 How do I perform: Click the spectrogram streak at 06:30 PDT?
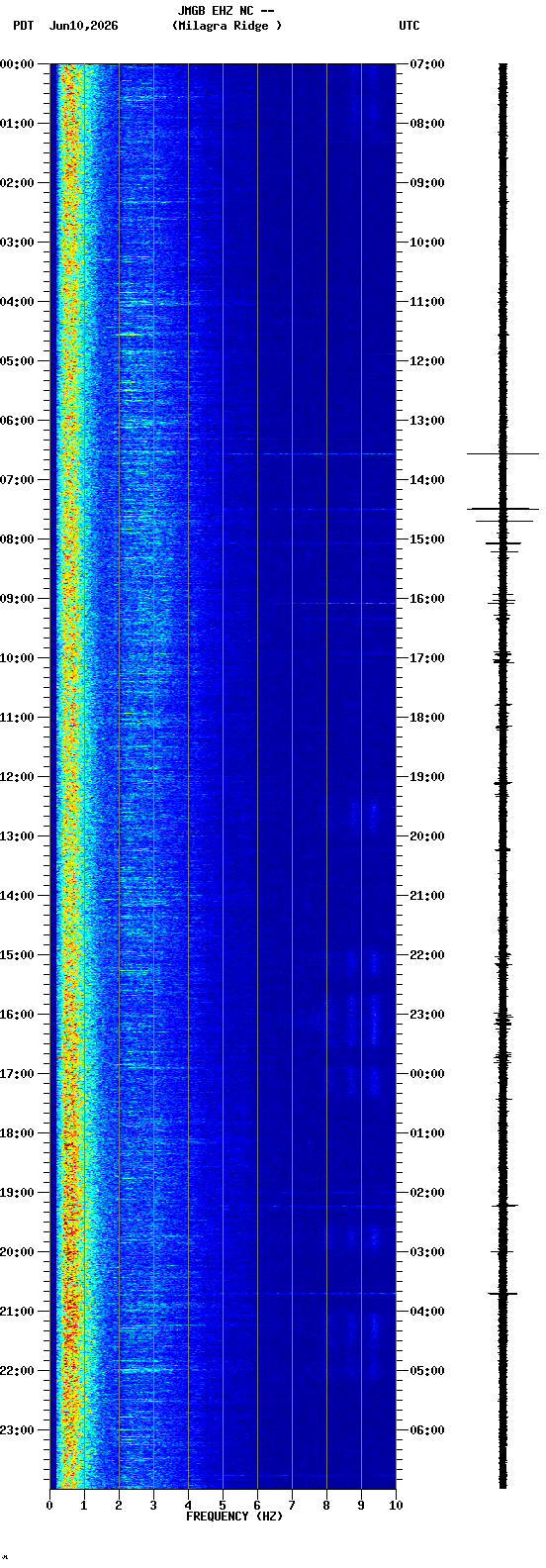tap(310, 453)
